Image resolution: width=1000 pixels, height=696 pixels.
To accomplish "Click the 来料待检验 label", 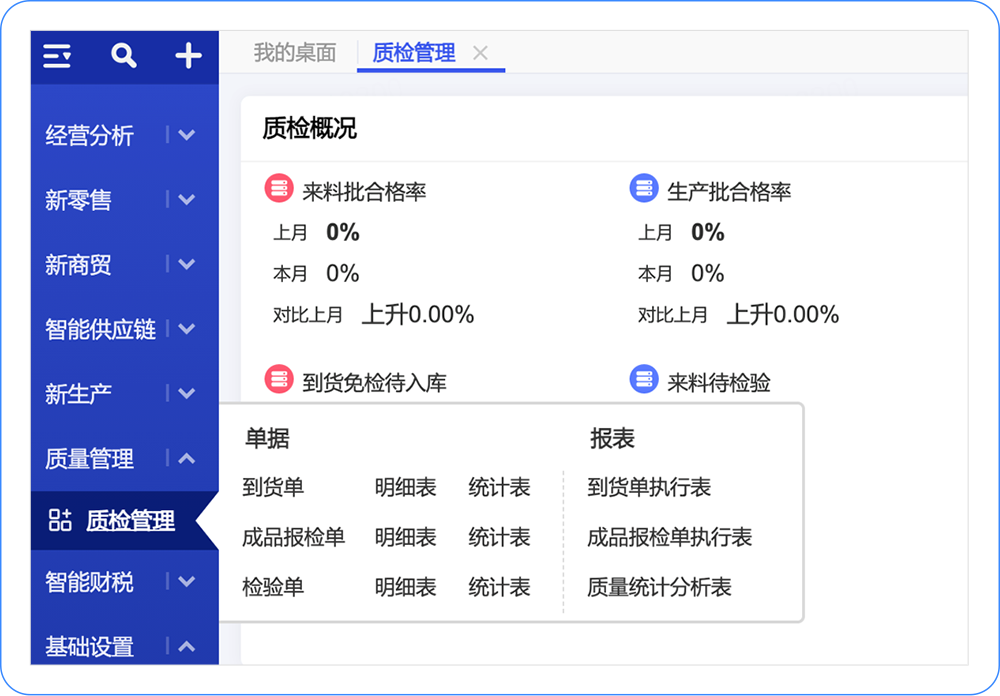I will pos(719,383).
